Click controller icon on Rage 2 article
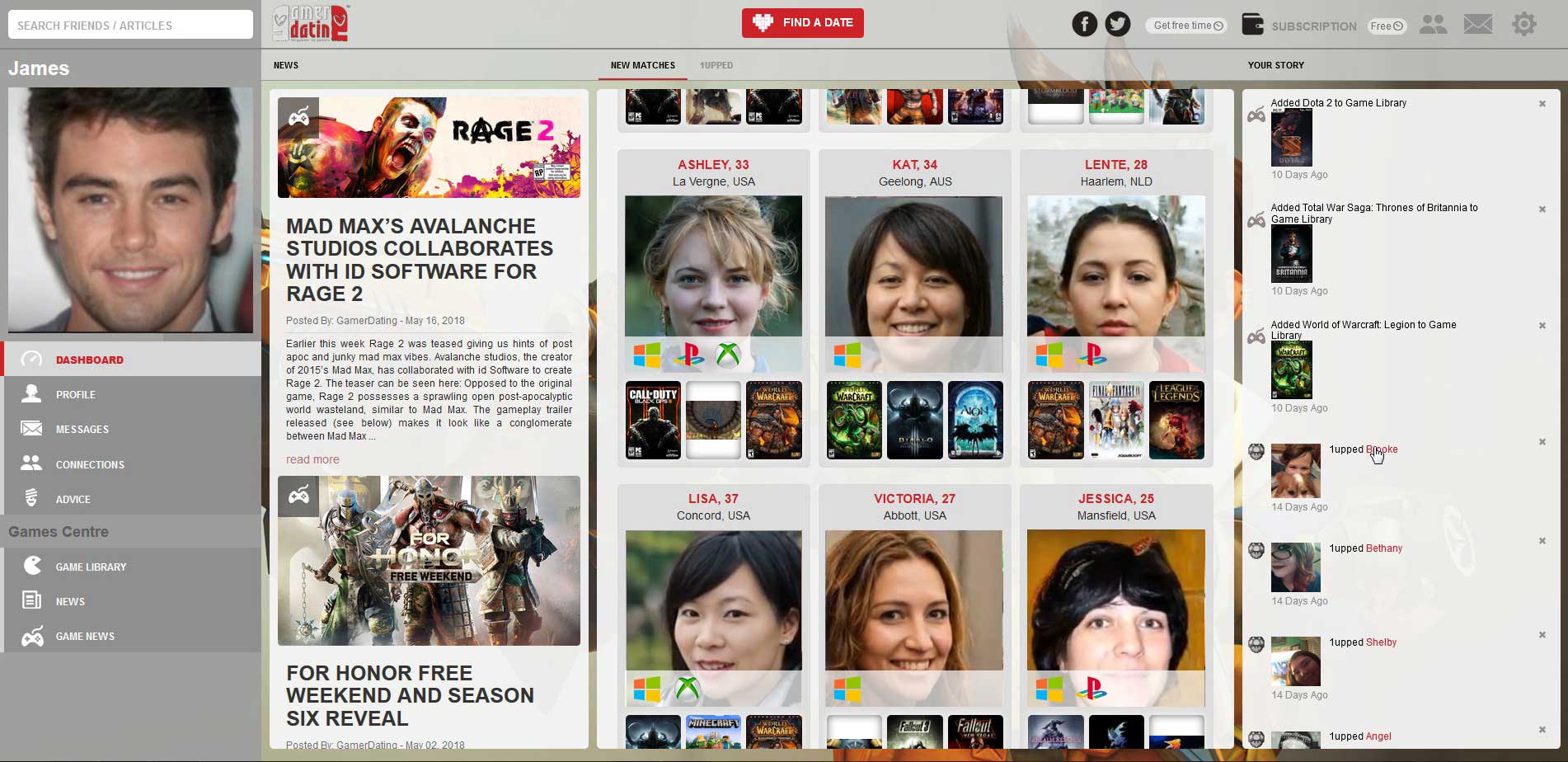This screenshot has width=1568, height=762. click(298, 118)
